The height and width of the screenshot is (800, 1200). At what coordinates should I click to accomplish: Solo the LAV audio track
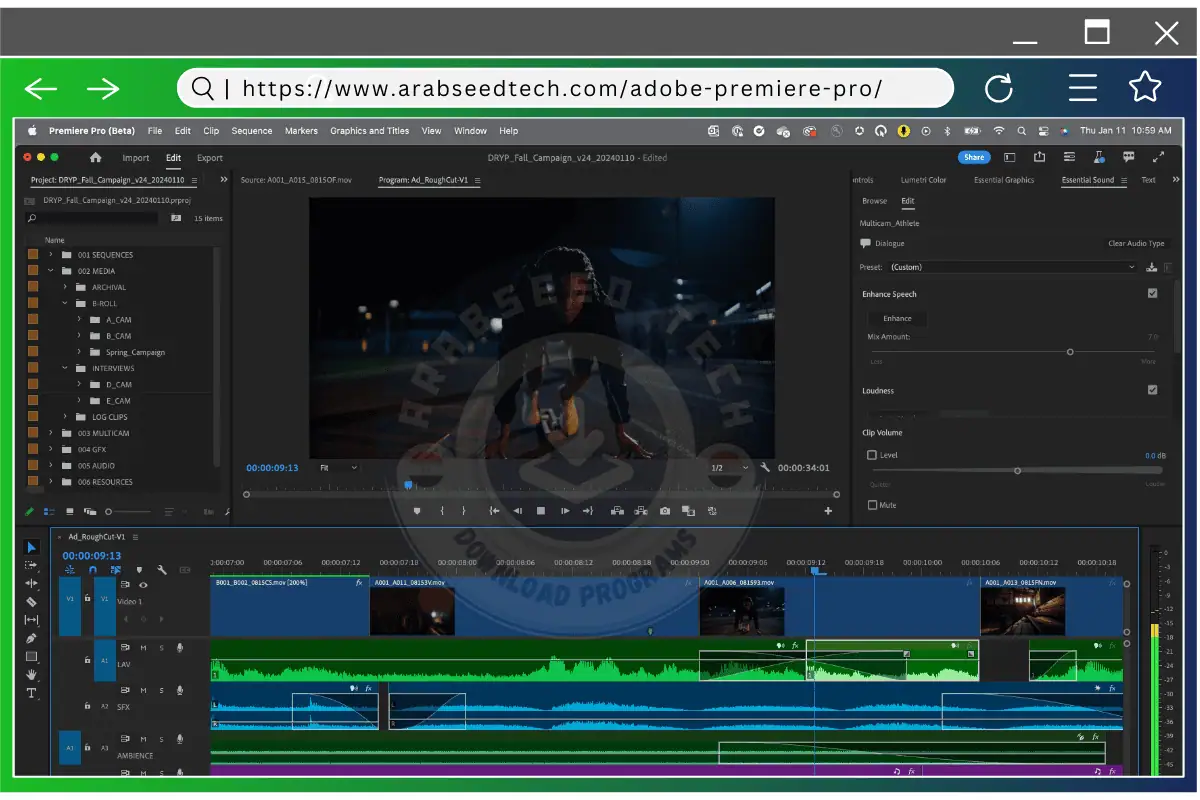click(x=162, y=648)
